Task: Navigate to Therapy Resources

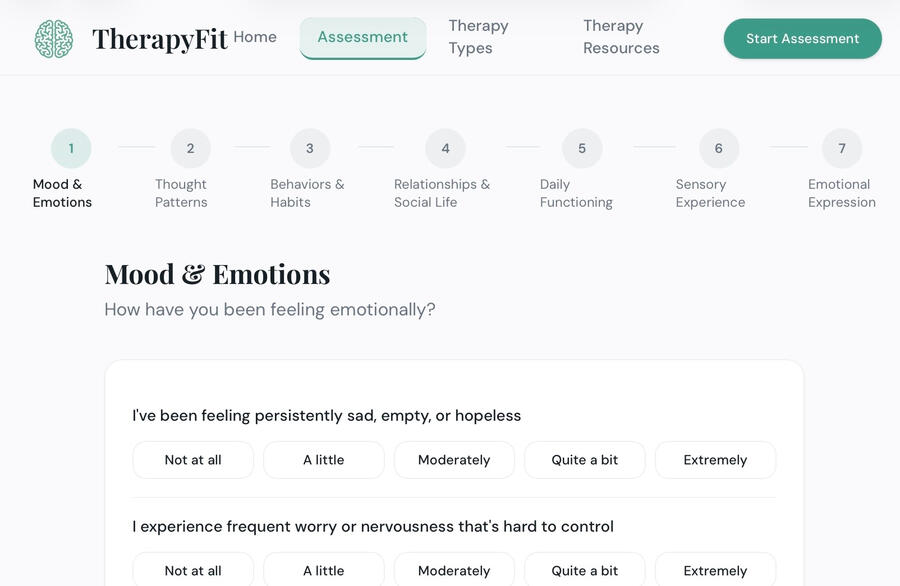Action: tap(621, 37)
